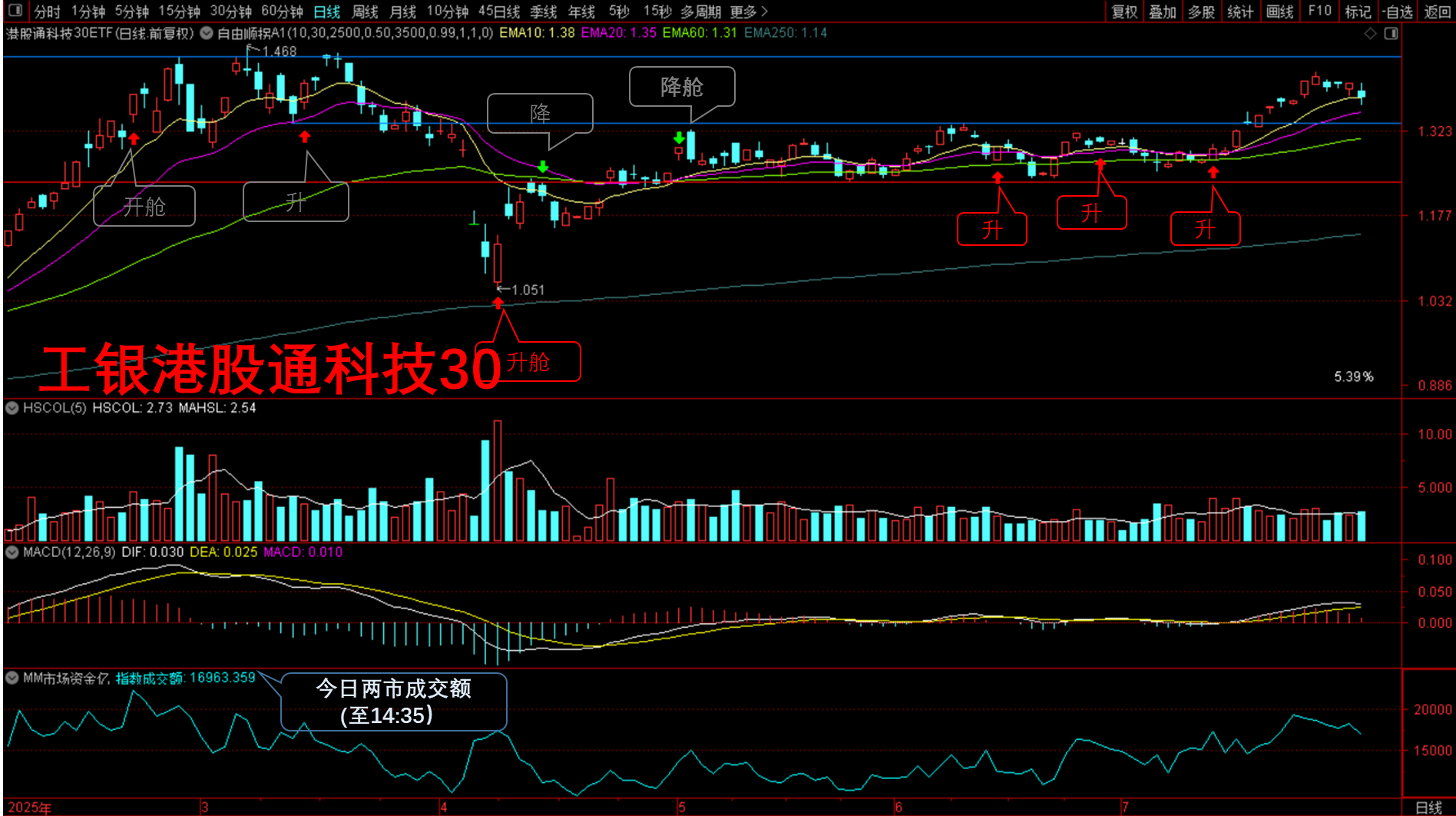The image size is (1456, 816).
Task: Click the EMA20: 1.35 value
Action: (619, 33)
